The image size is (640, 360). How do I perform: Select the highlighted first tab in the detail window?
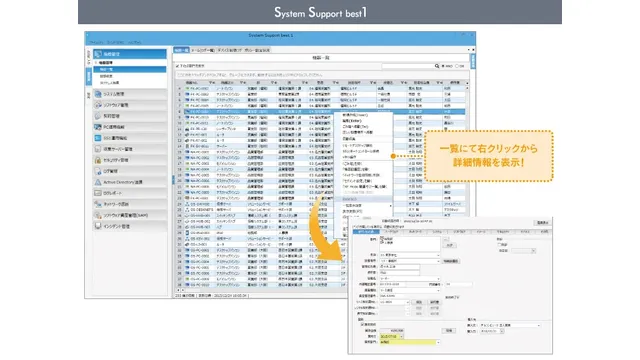(x=366, y=231)
